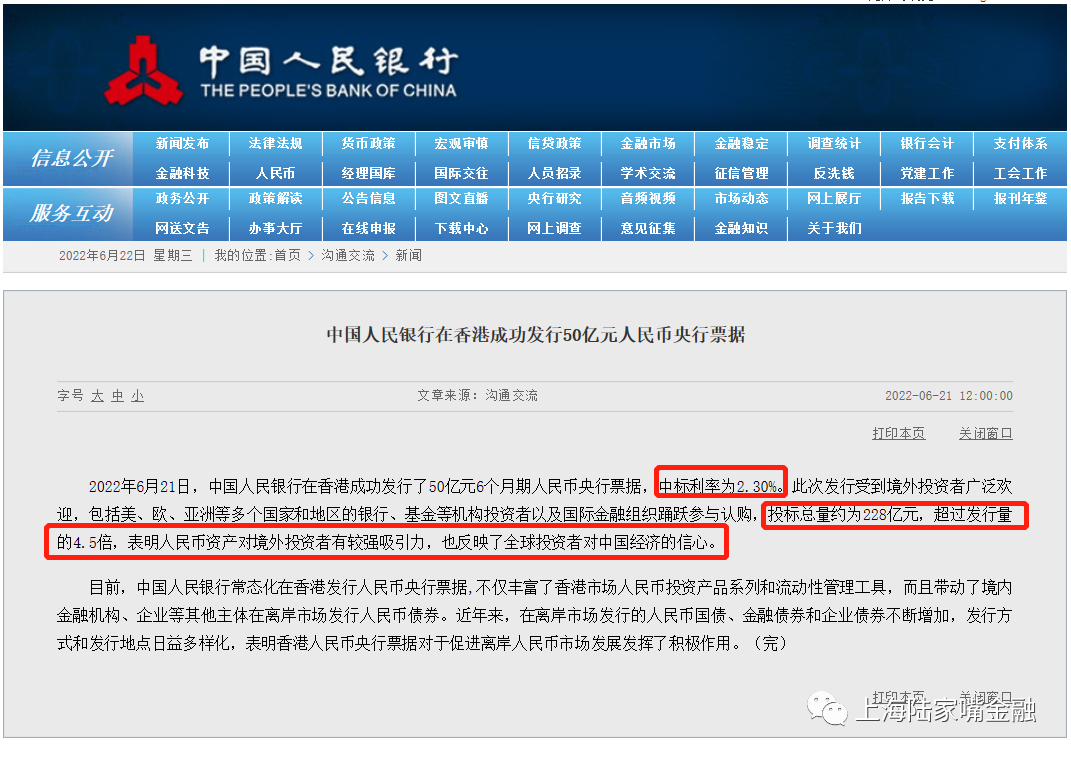Open 报告下载 menu item
Screen dimensions: 1071x757
tap(927, 198)
